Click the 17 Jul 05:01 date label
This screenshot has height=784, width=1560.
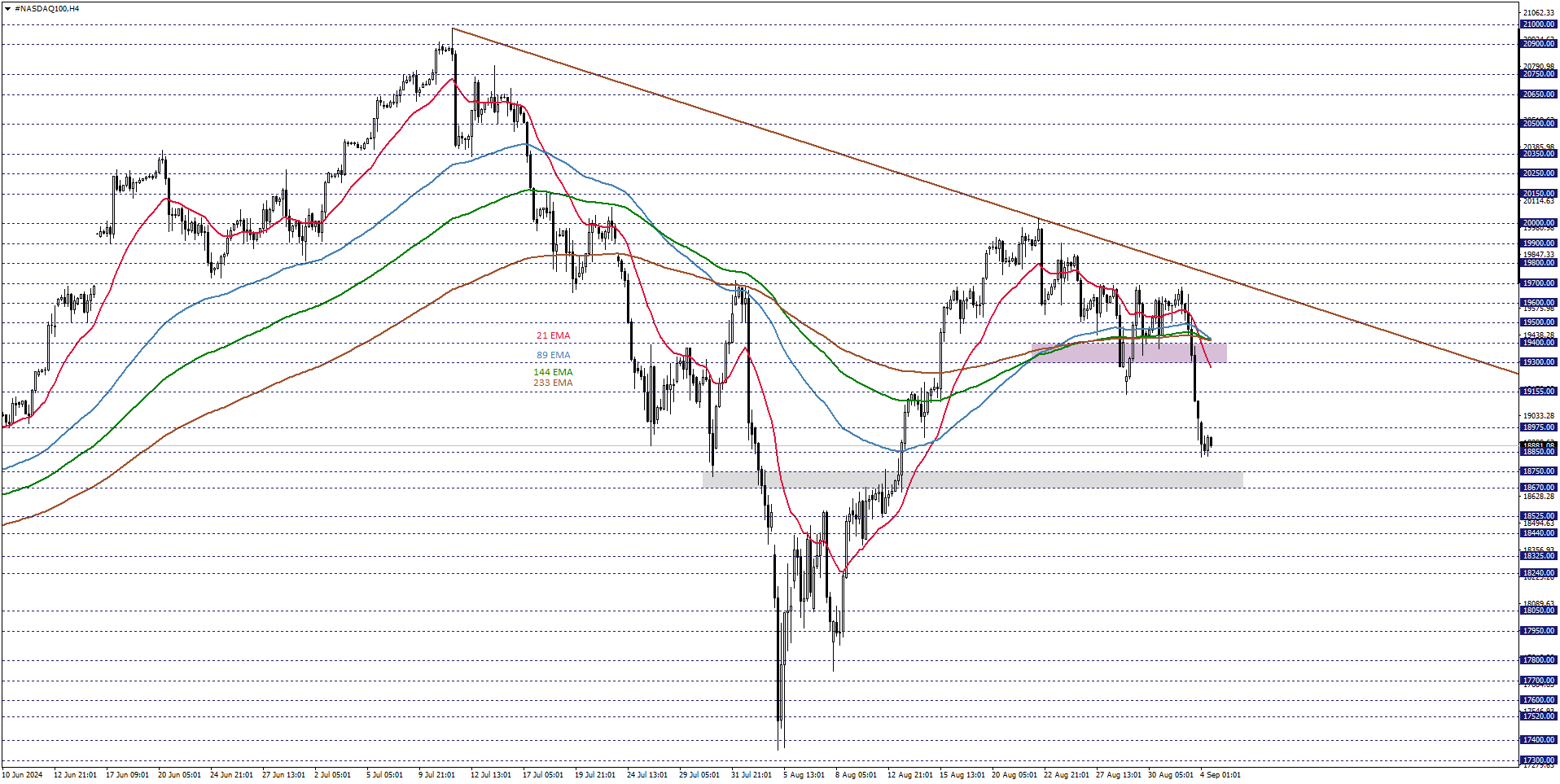(x=542, y=775)
